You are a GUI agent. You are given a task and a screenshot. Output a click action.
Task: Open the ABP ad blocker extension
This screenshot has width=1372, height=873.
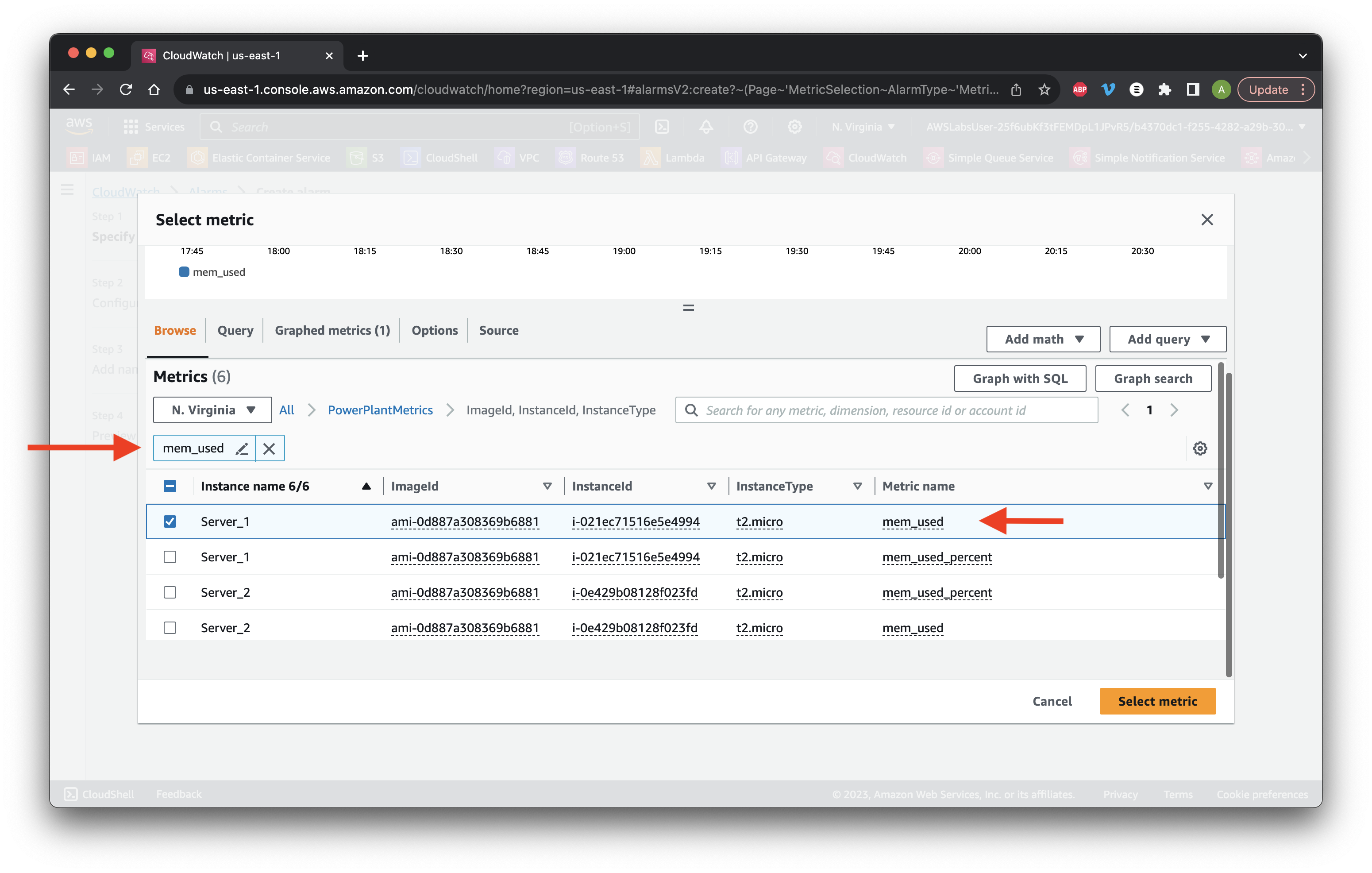pos(1080,89)
